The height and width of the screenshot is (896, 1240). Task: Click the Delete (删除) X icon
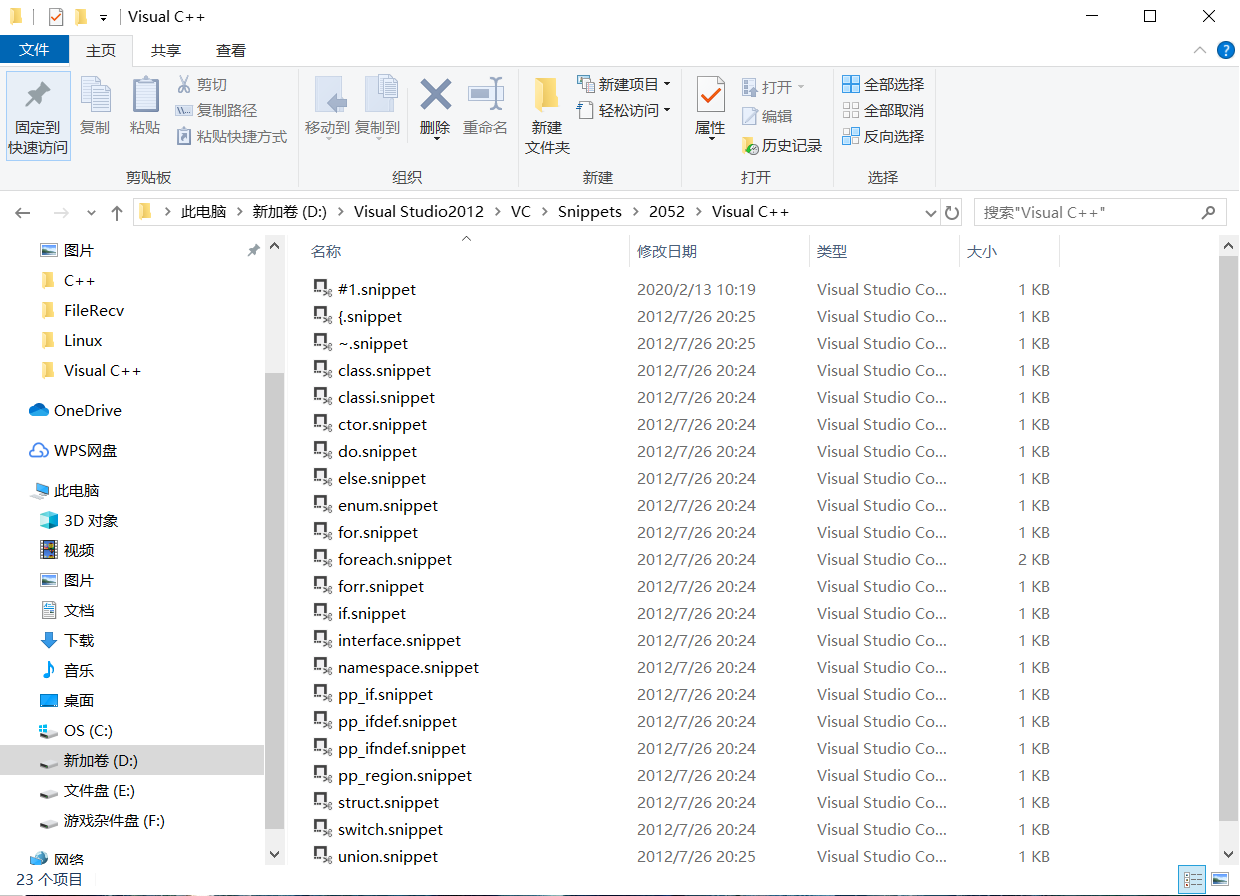[x=435, y=95]
